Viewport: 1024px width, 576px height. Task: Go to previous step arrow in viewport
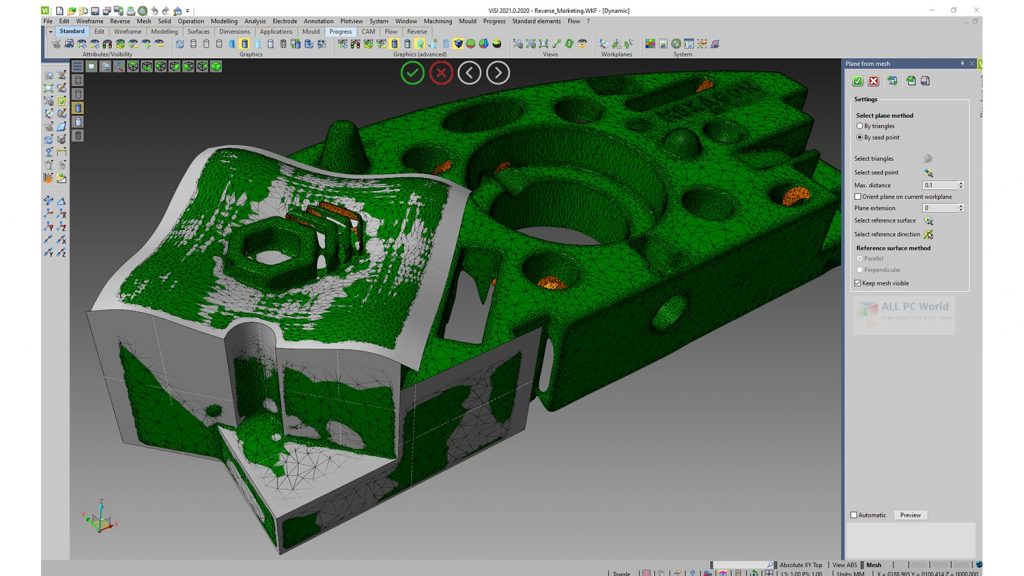(x=469, y=72)
